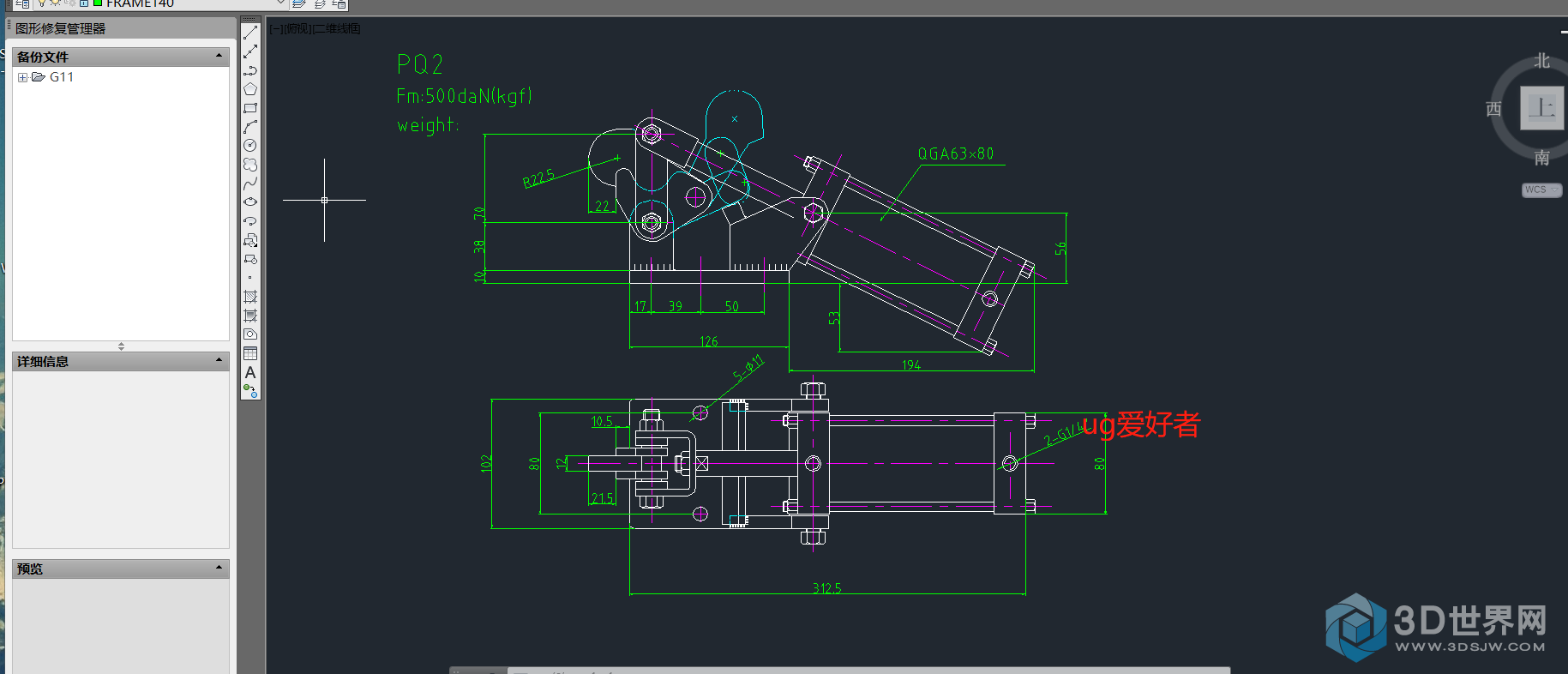The height and width of the screenshot is (674, 1568).
Task: Collapse the 详细信息 section
Action: pyautogui.click(x=219, y=360)
